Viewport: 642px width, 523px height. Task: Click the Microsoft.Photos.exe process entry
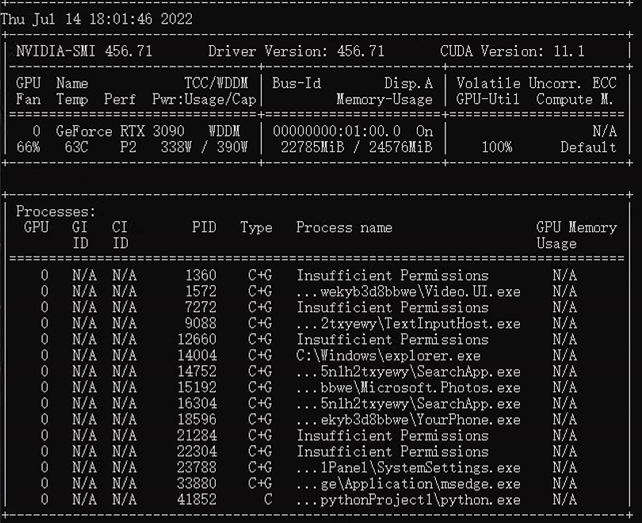click(x=408, y=387)
